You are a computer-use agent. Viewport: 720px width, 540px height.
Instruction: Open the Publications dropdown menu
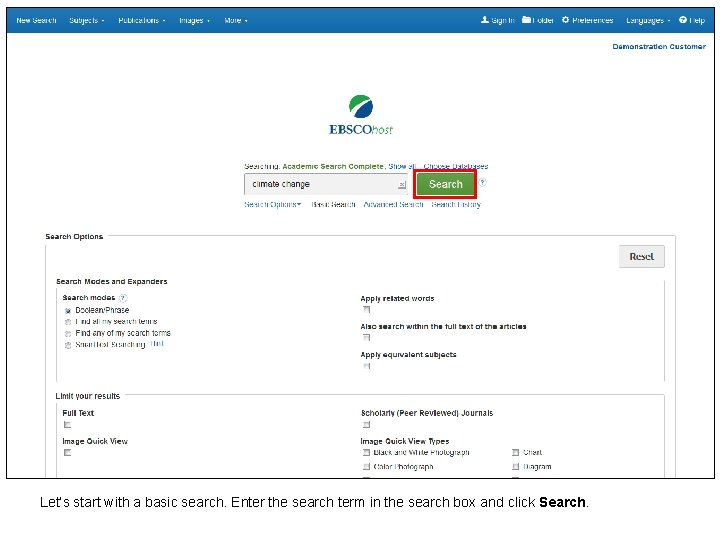tap(141, 20)
